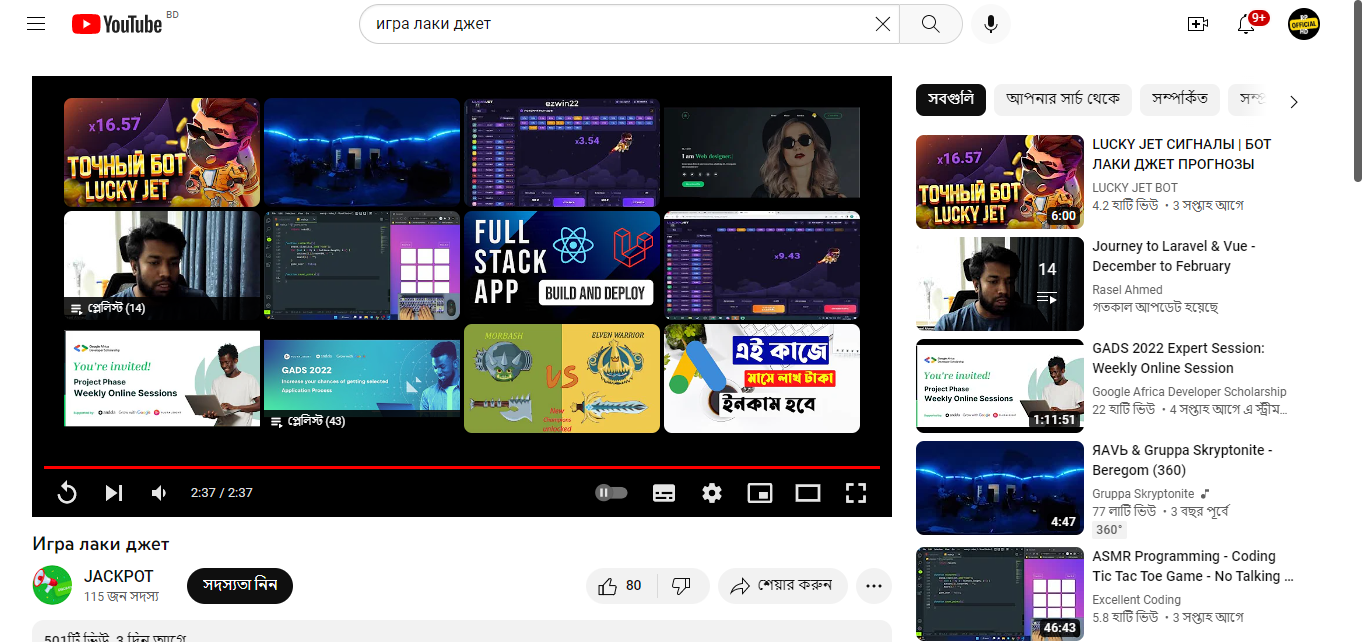The height and width of the screenshot is (642, 1366).
Task: Click the Игра лаки джет video title
Action: (101, 544)
